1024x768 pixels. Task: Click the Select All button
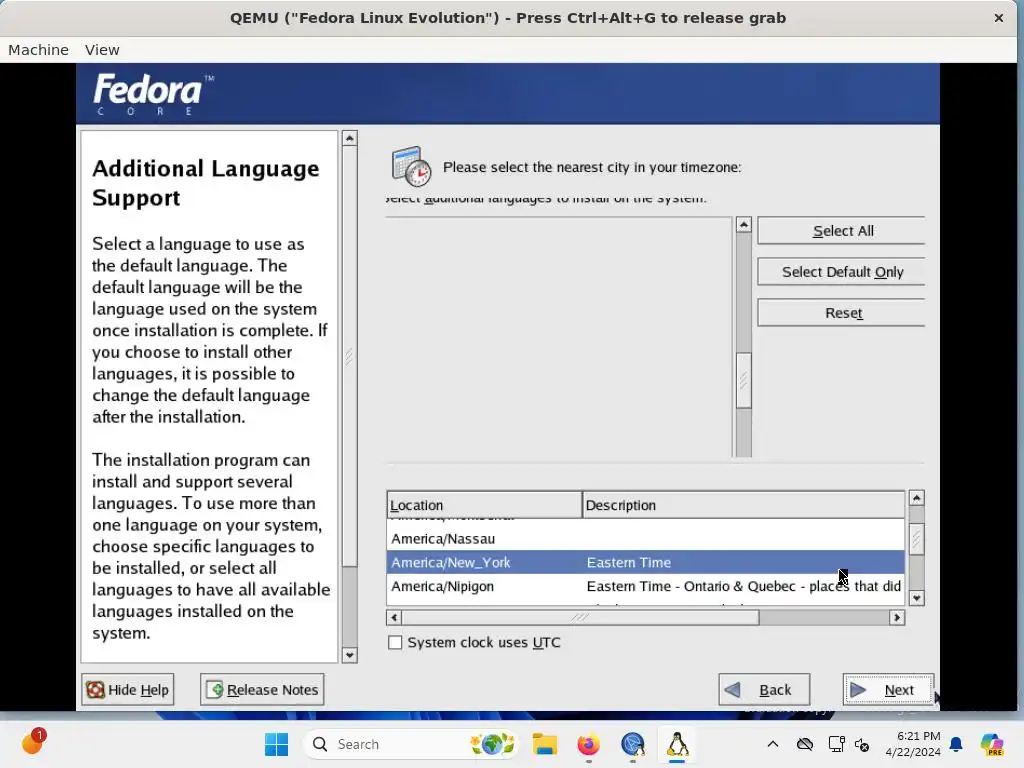[841, 231]
